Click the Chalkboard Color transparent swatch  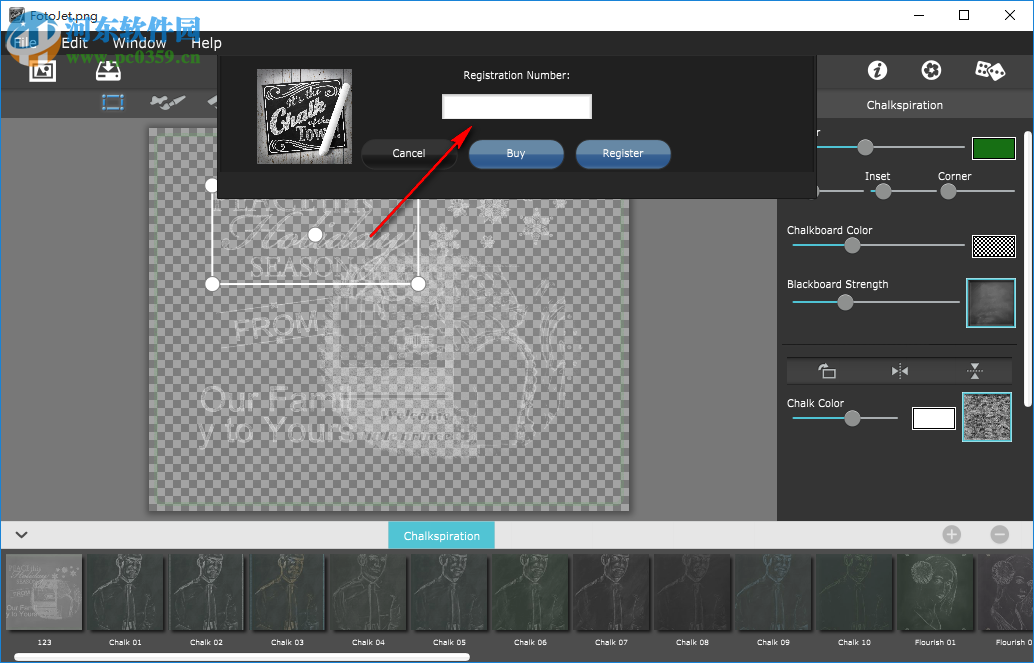point(994,246)
